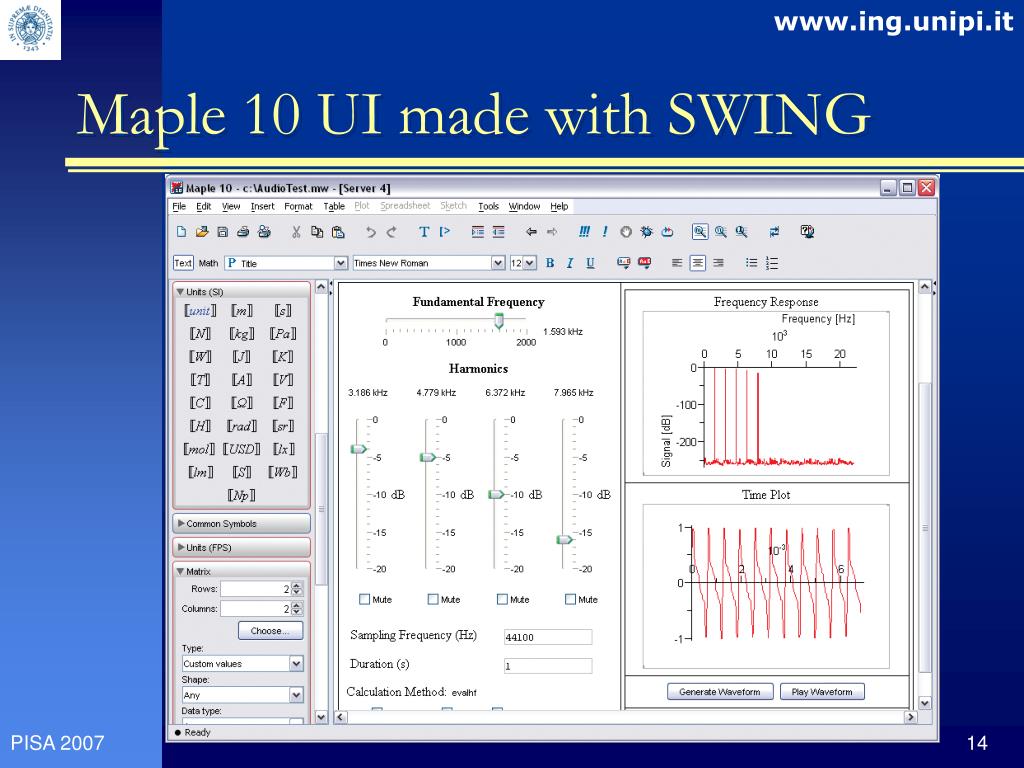Viewport: 1024px width, 768px height.
Task: Mute the 6.372 kHz harmonic
Action: click(502, 599)
